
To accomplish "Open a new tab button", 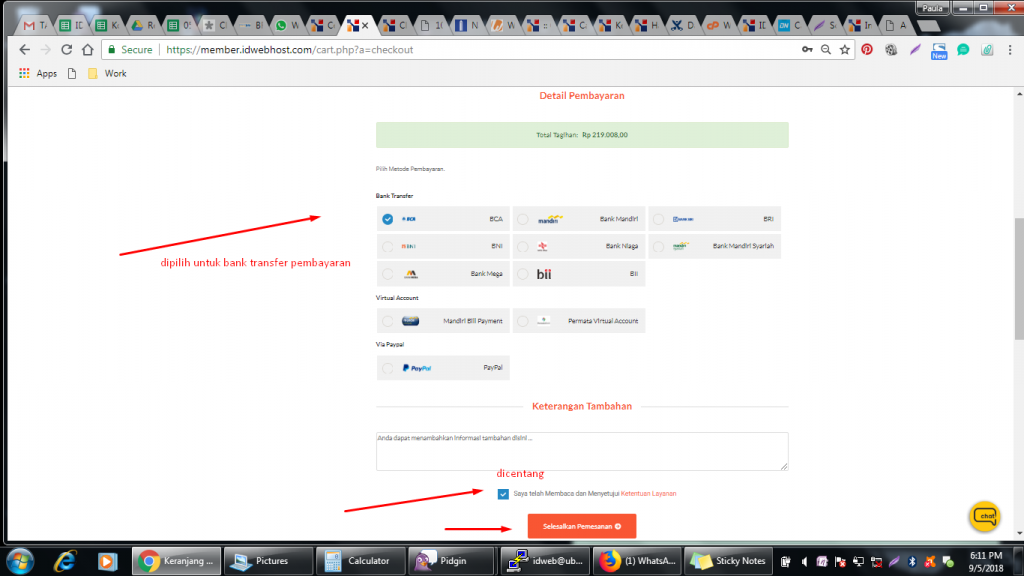I will click(929, 26).
